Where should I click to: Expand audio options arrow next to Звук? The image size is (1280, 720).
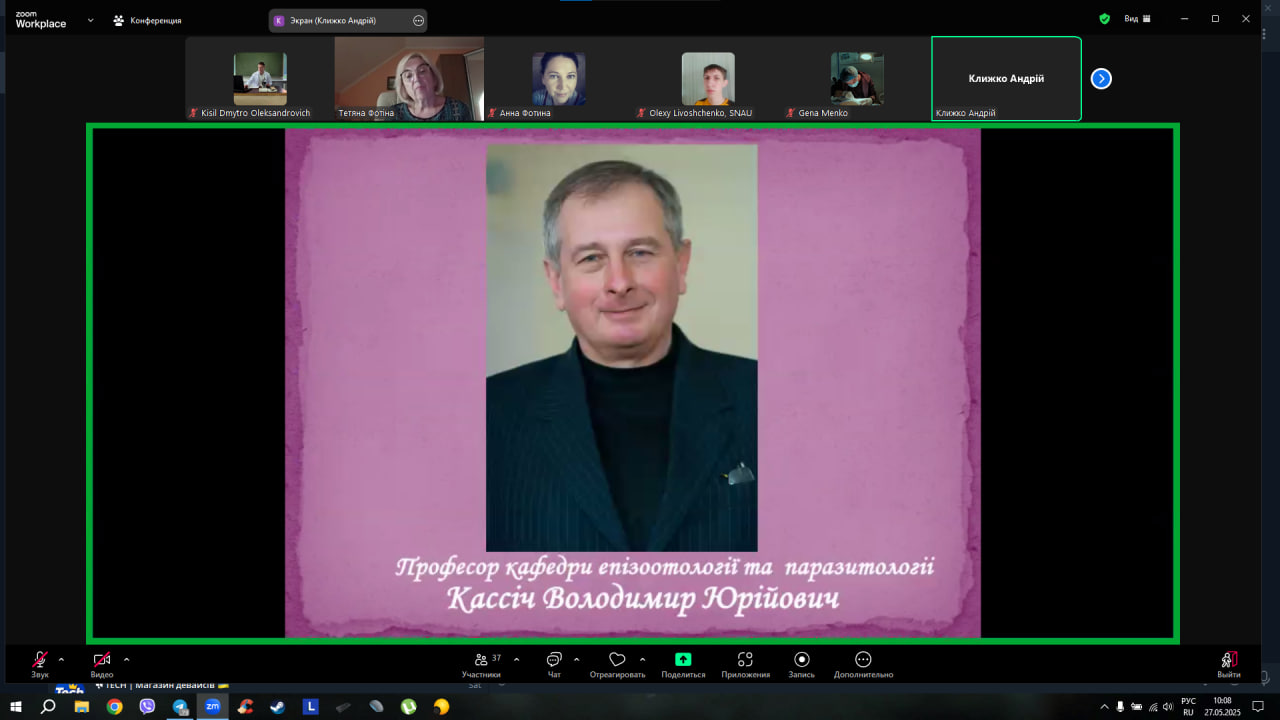tap(61, 659)
